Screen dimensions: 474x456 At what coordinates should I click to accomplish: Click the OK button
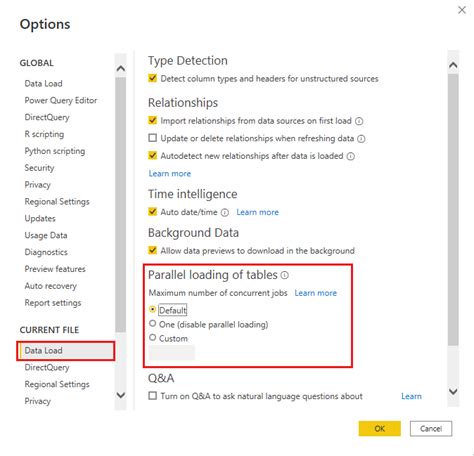tap(380, 429)
